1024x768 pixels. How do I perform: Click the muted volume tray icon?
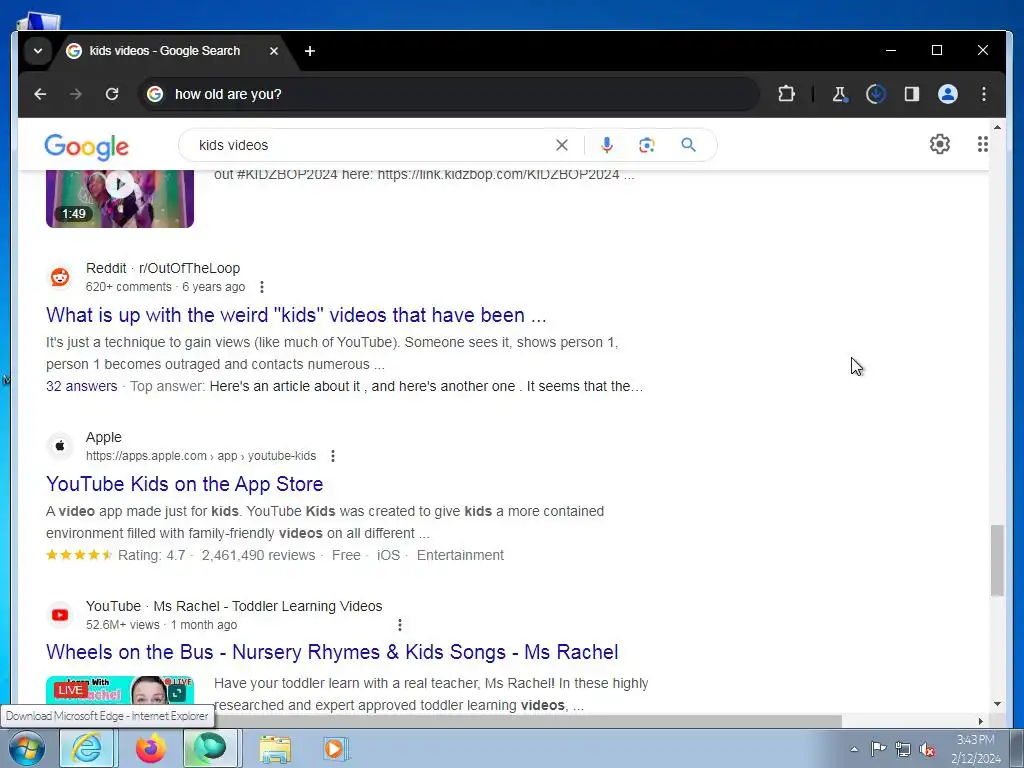click(x=927, y=749)
